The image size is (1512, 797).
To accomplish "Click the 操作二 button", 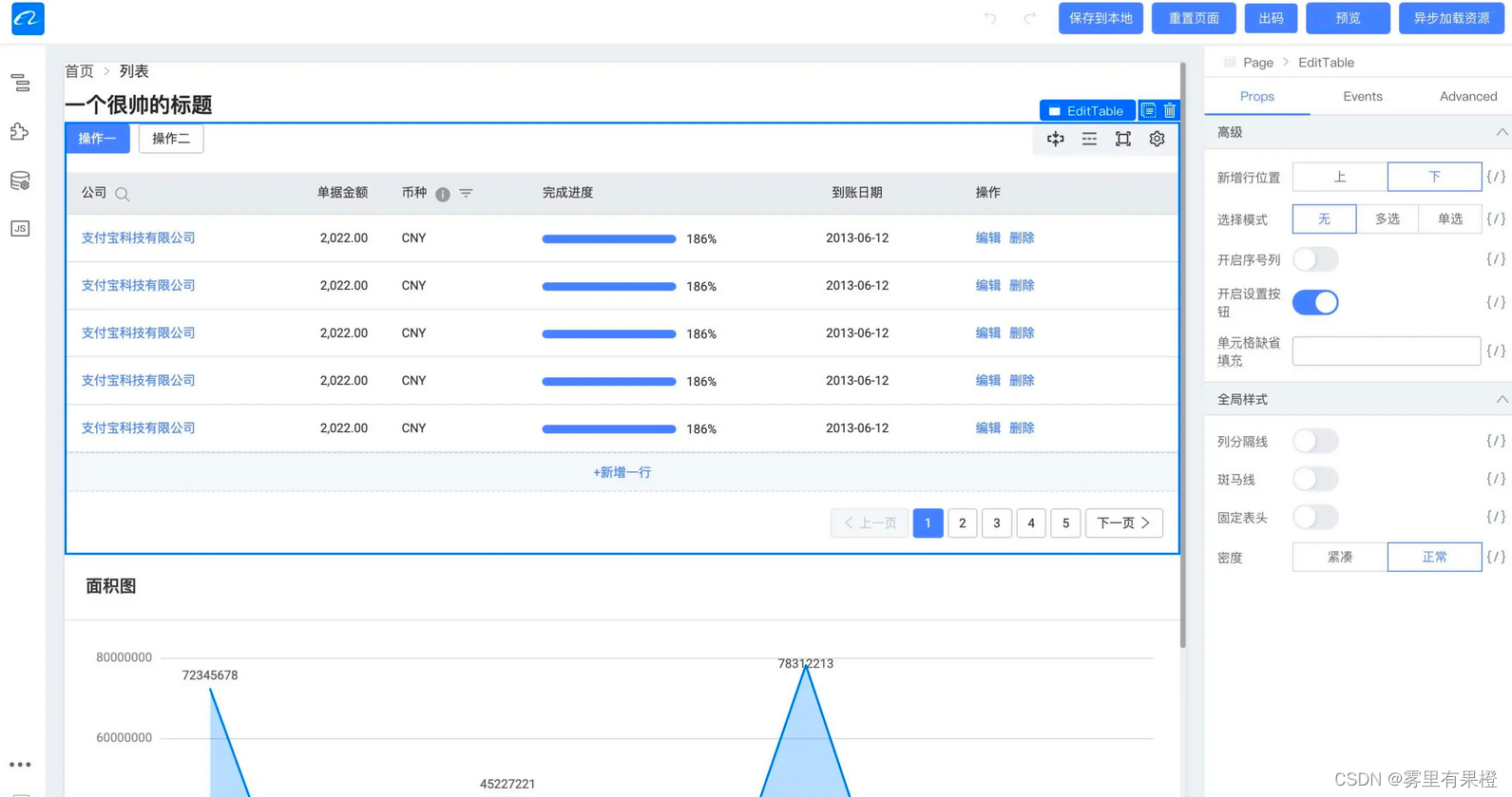I will point(171,139).
